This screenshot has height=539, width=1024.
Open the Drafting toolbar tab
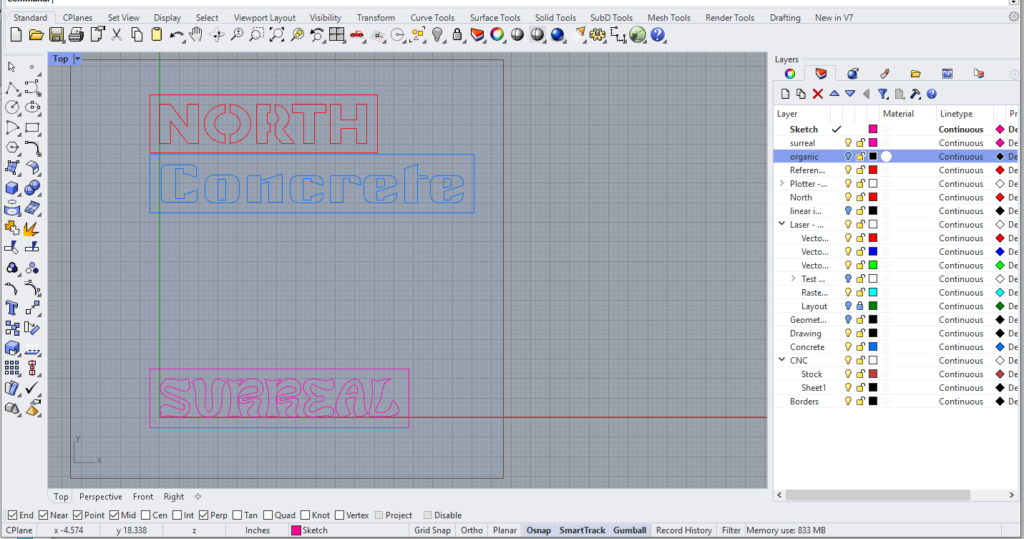click(784, 18)
